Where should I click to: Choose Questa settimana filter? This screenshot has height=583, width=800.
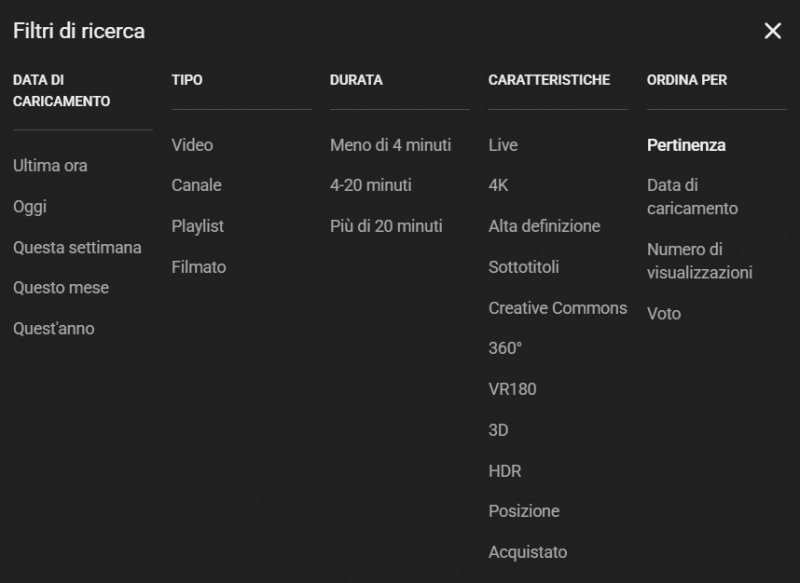pyautogui.click(x=77, y=247)
